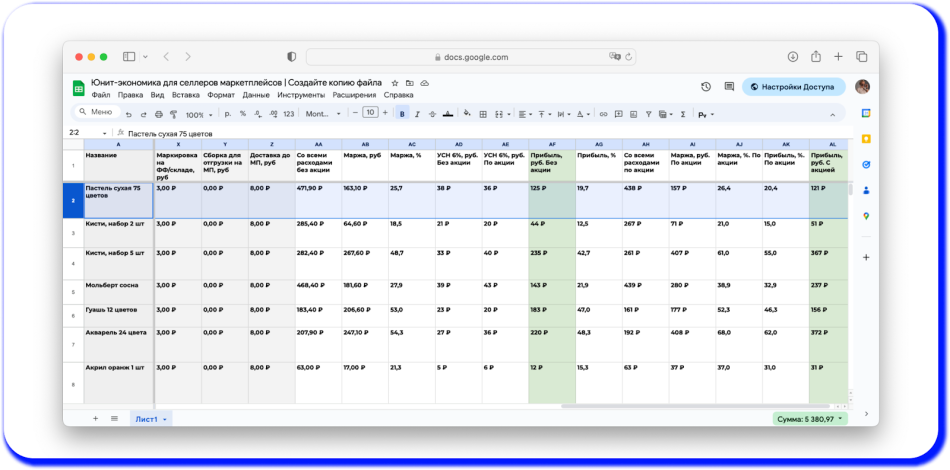Image resolution: width=950 pixels, height=470 pixels.
Task: Switch to the Лист1 sheet tab
Action: point(148,418)
